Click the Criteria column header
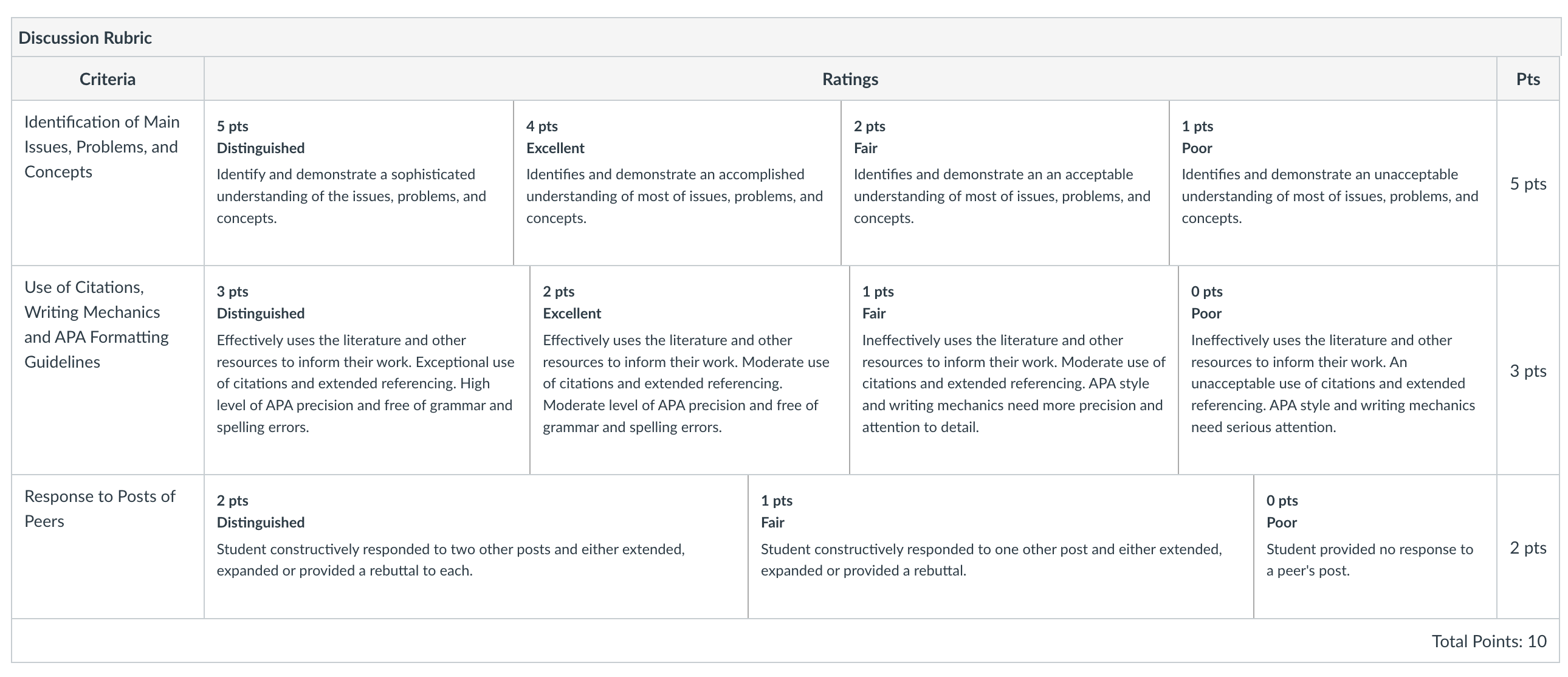This screenshot has height=677, width=1568. pos(108,79)
